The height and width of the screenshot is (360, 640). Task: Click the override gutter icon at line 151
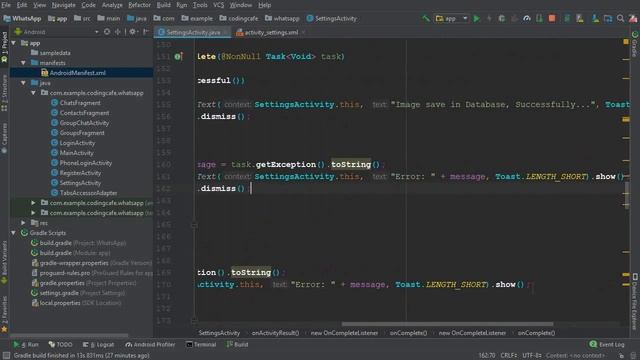(178, 56)
